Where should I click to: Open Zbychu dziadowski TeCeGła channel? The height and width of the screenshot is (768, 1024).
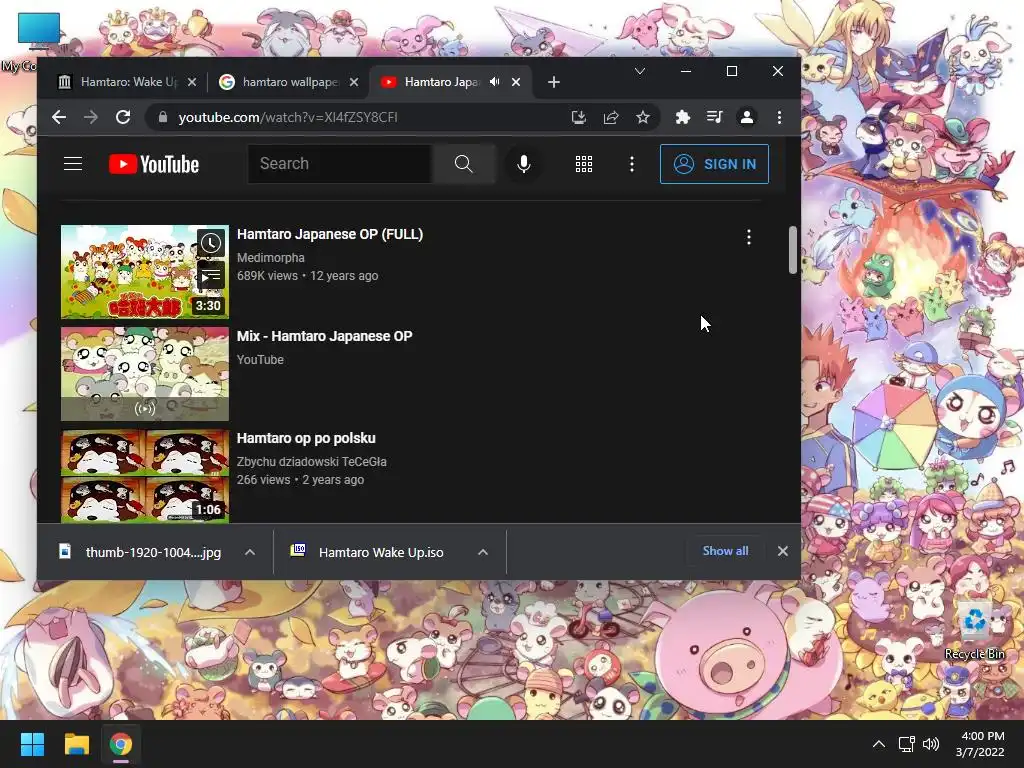coord(312,461)
